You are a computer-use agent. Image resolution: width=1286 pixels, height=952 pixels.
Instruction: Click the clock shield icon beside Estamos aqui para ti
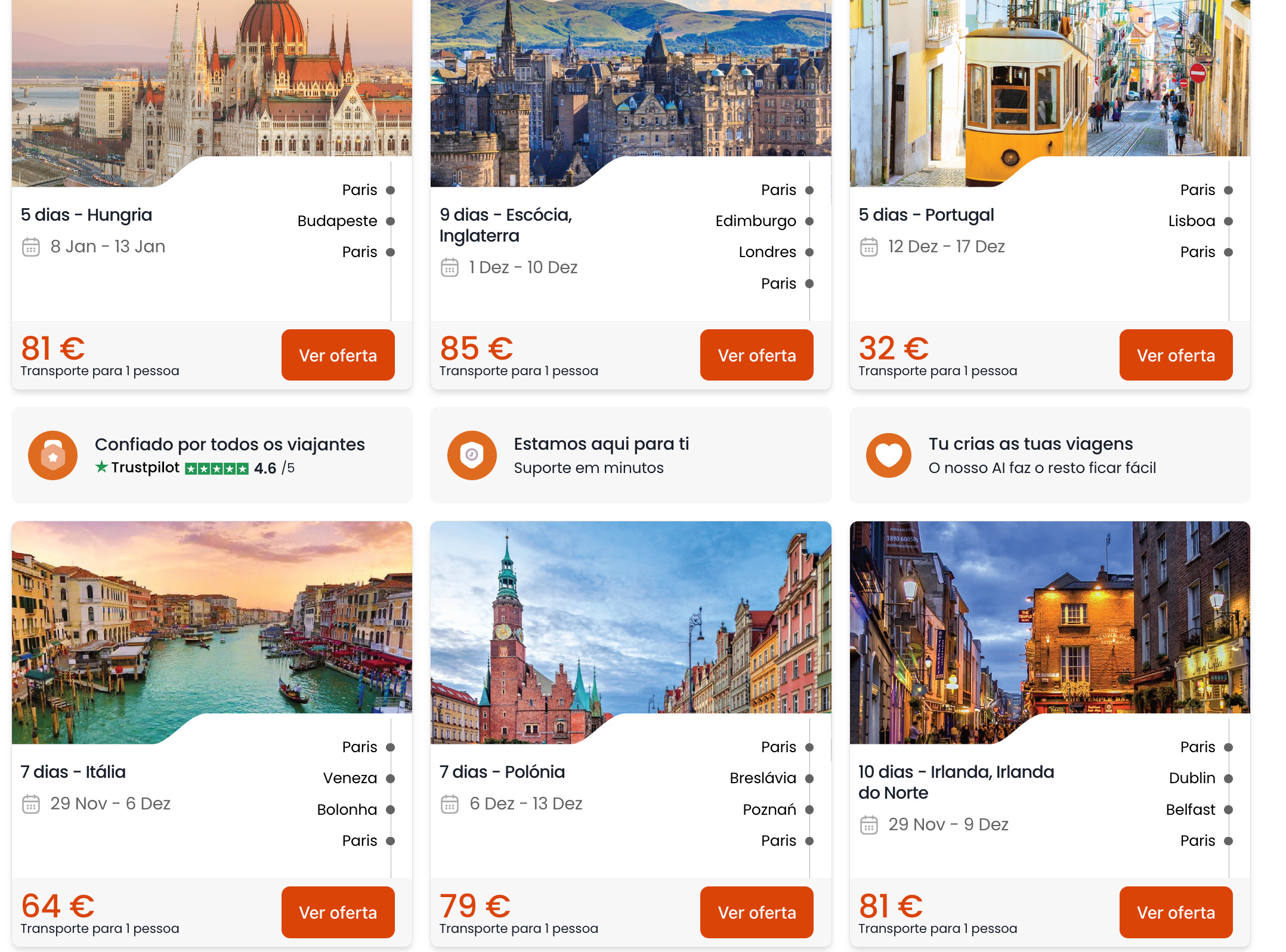(x=472, y=456)
